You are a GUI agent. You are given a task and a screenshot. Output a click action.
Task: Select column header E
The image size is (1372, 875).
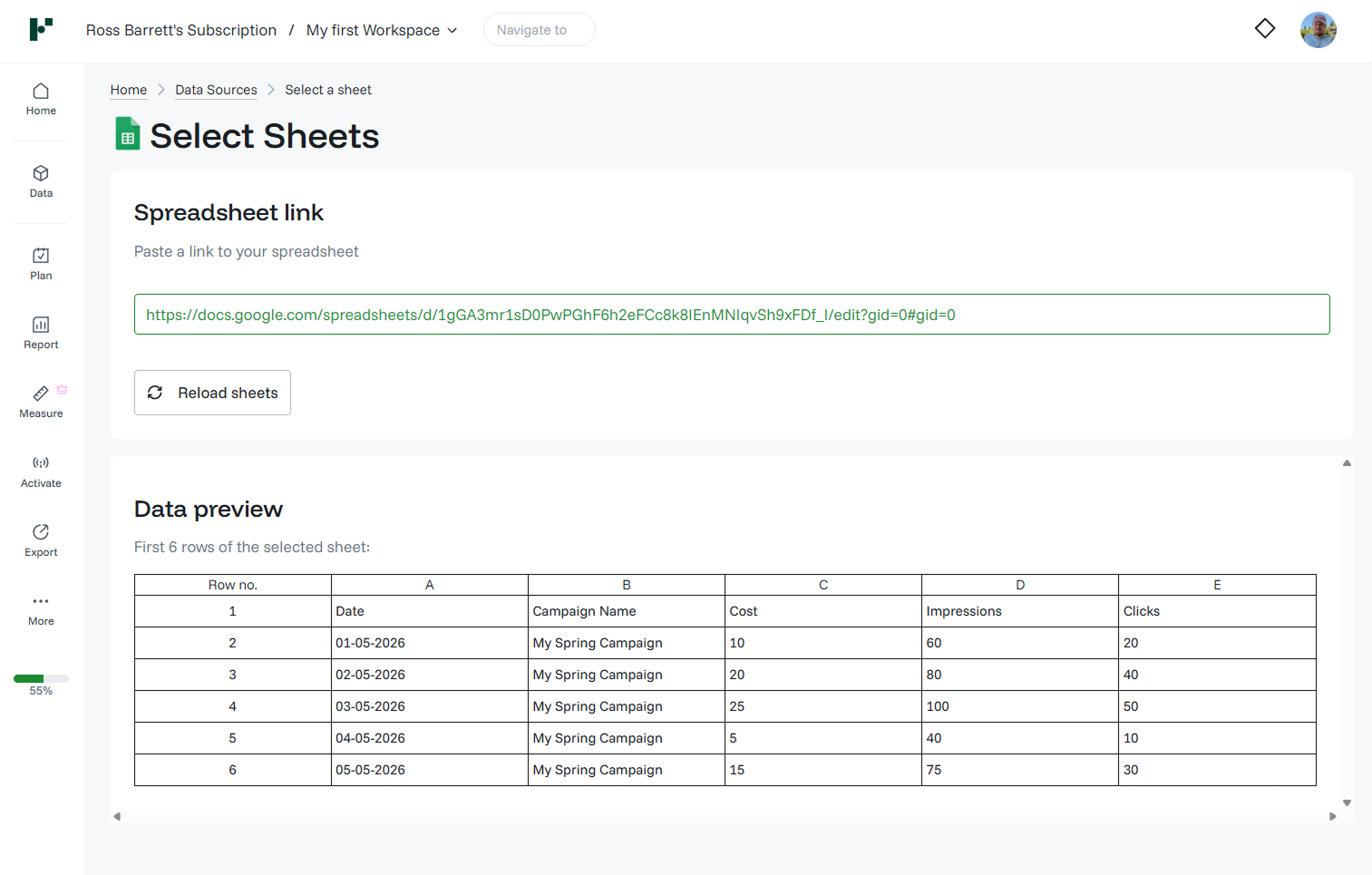(x=1217, y=585)
